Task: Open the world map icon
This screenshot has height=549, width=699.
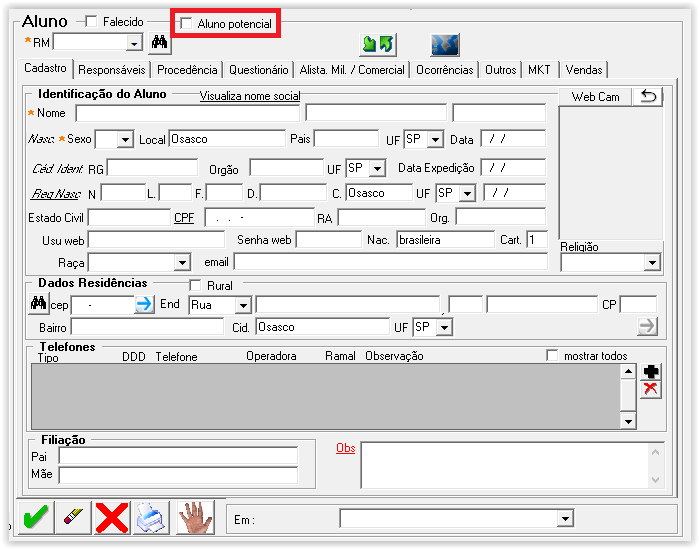Action: (x=445, y=45)
